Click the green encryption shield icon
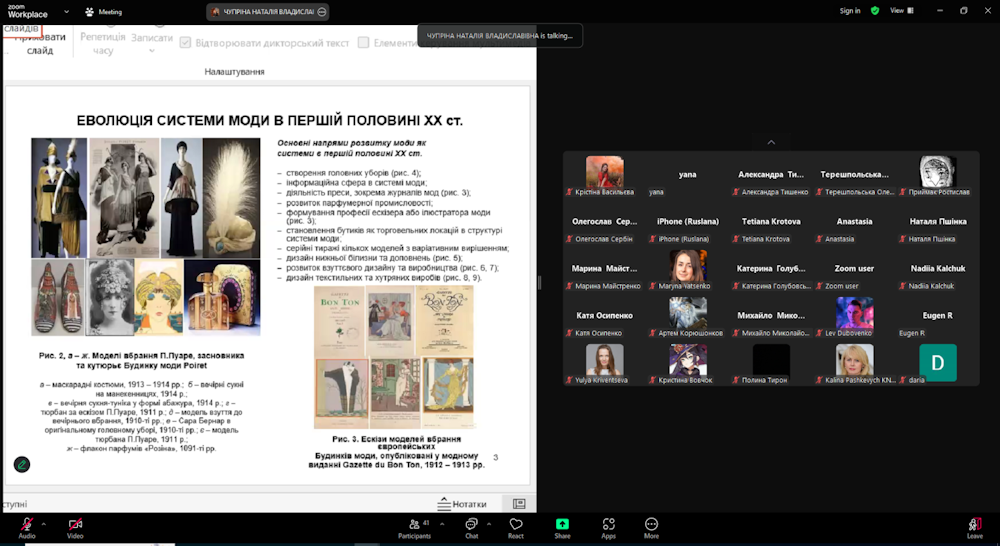The height and width of the screenshot is (546, 1000). [875, 11]
